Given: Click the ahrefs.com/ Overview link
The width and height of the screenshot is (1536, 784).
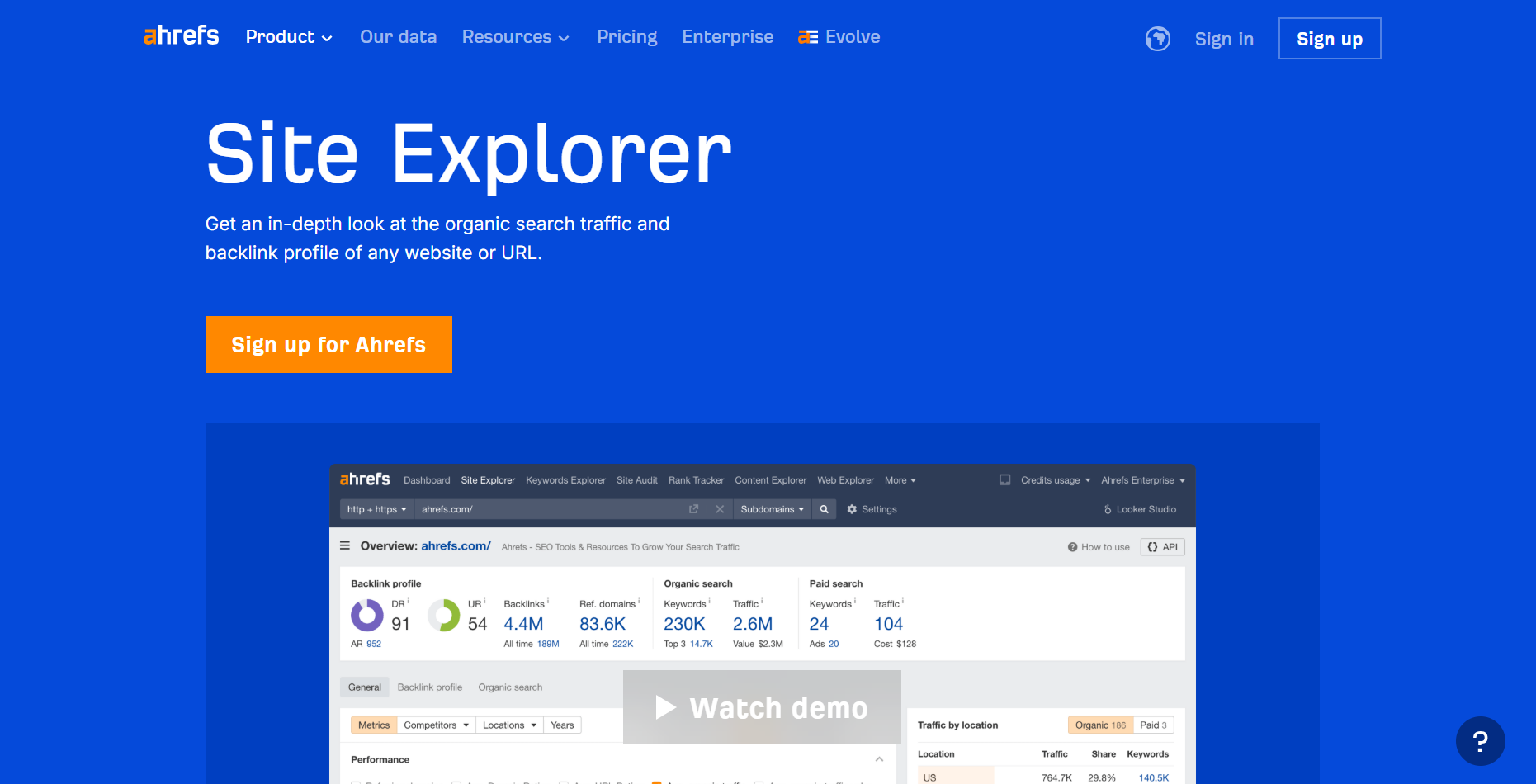Looking at the screenshot, I should [x=456, y=545].
